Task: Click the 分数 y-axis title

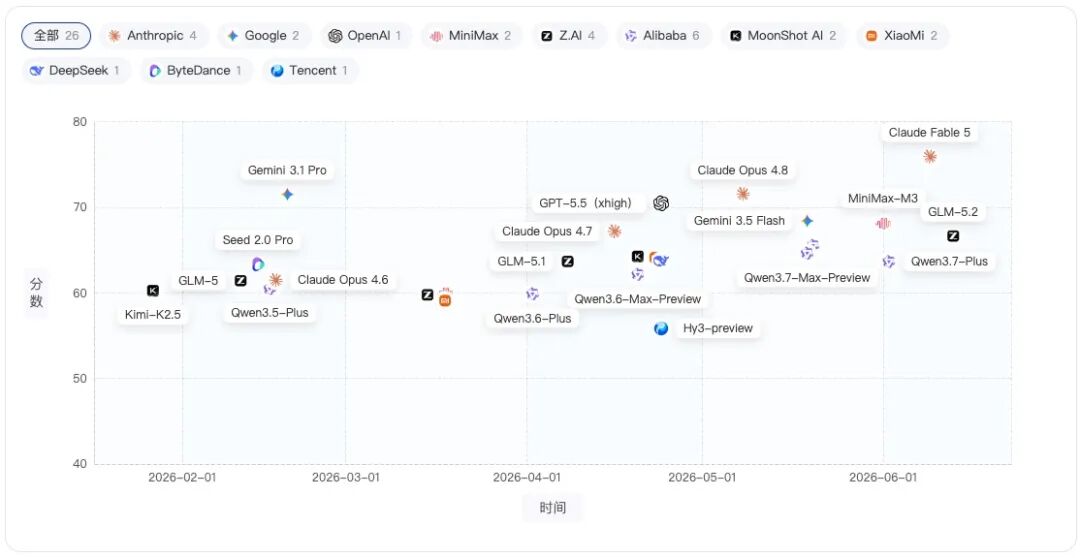Action: 37,293
